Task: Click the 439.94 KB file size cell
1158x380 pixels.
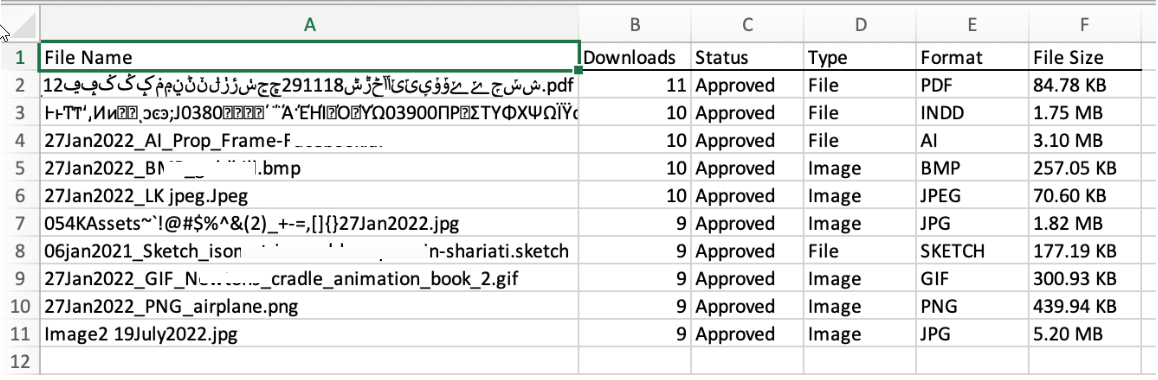Action: pyautogui.click(x=1084, y=306)
